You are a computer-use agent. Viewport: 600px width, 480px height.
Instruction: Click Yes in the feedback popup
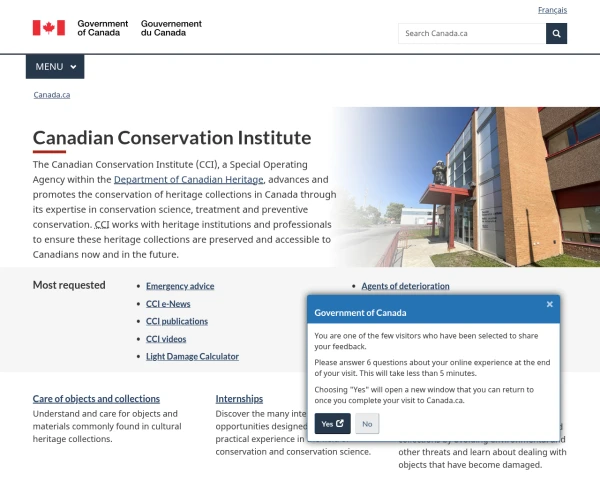pyautogui.click(x=333, y=424)
